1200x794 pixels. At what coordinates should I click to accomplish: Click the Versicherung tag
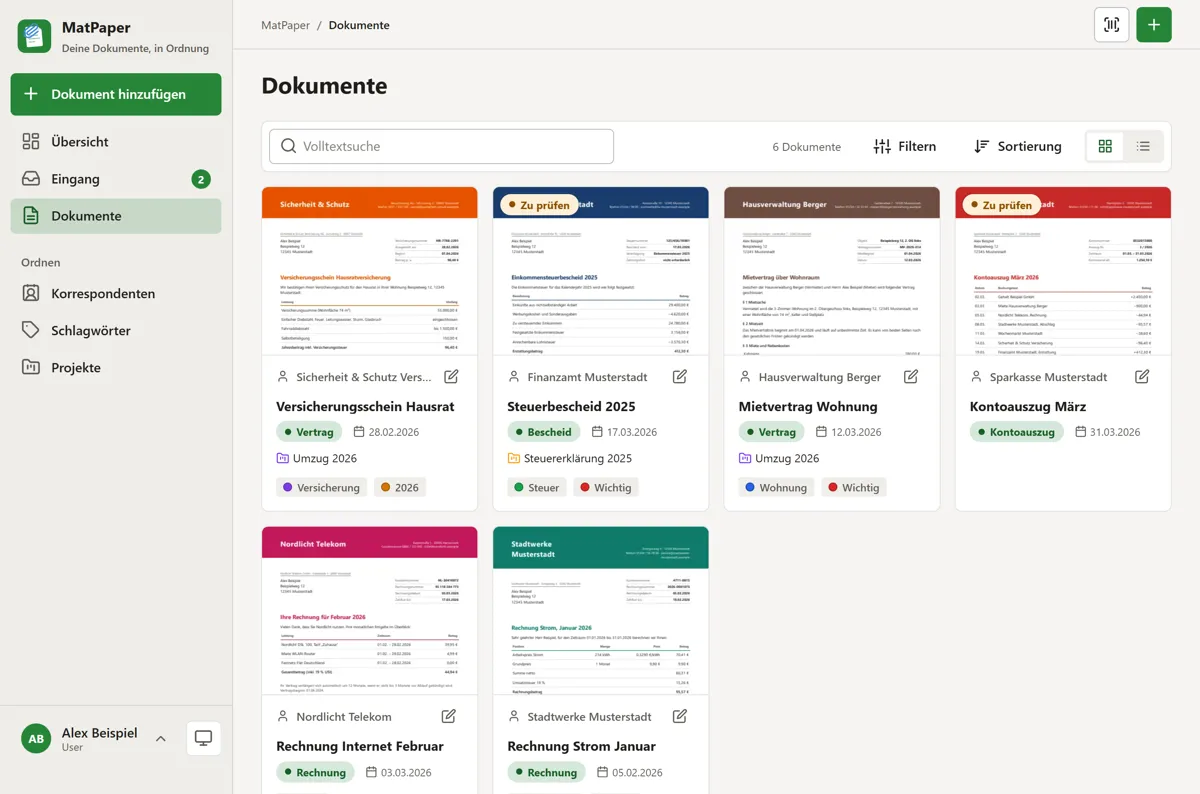click(320, 488)
